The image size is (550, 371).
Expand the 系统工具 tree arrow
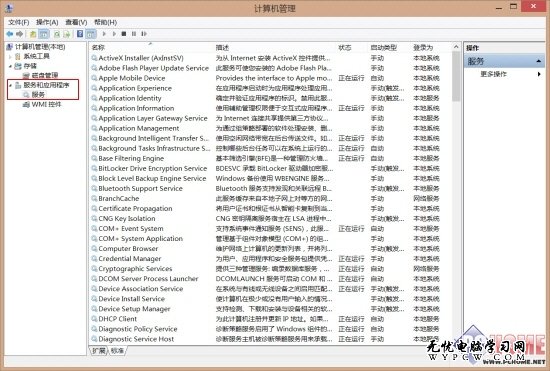tap(10, 56)
